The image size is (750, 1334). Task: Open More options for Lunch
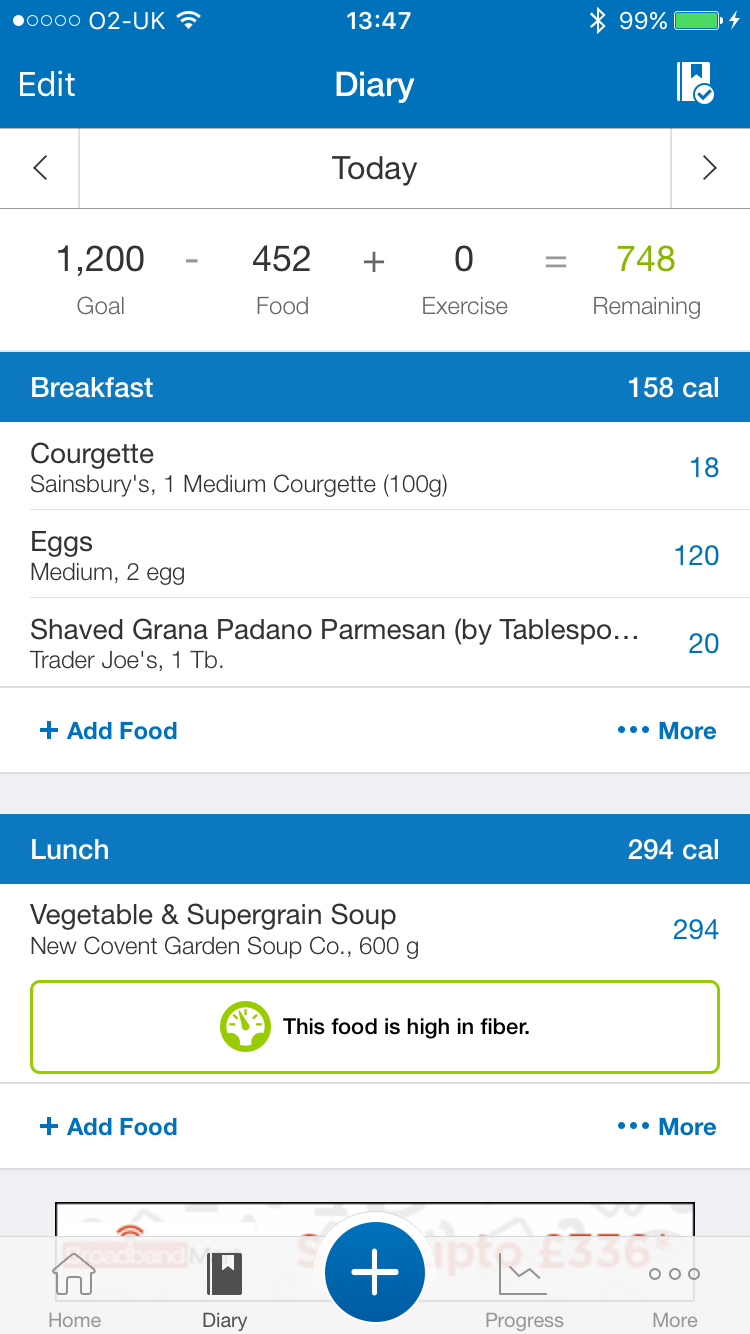667,1127
